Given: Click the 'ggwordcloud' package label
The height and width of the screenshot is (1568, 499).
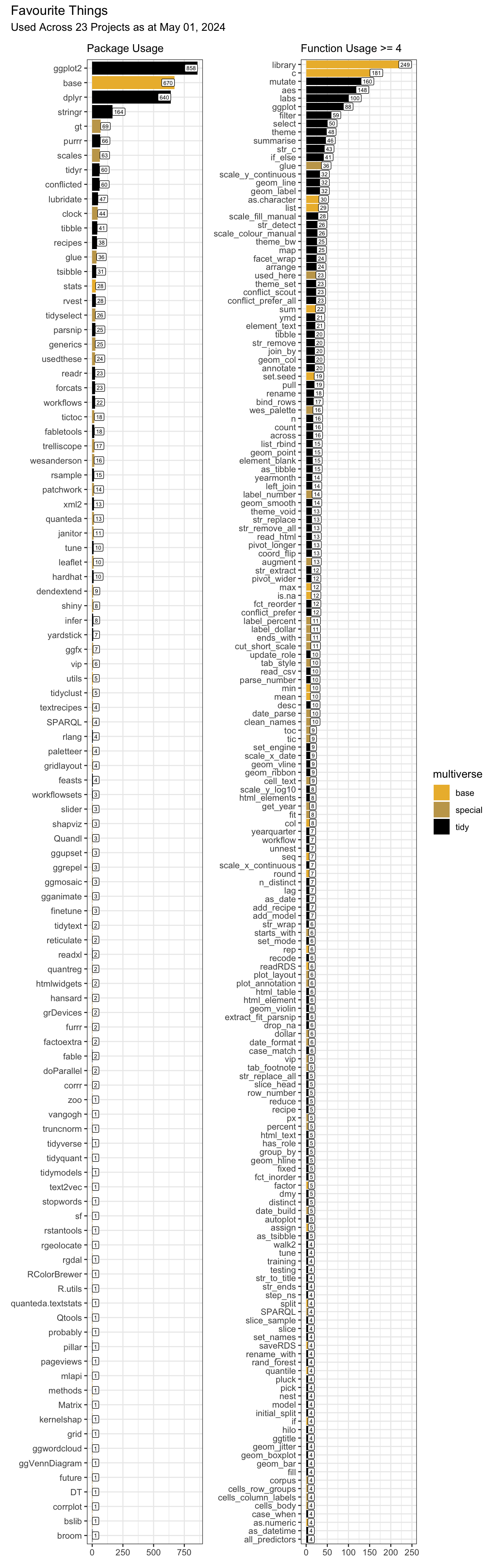Looking at the screenshot, I should tap(57, 1448).
